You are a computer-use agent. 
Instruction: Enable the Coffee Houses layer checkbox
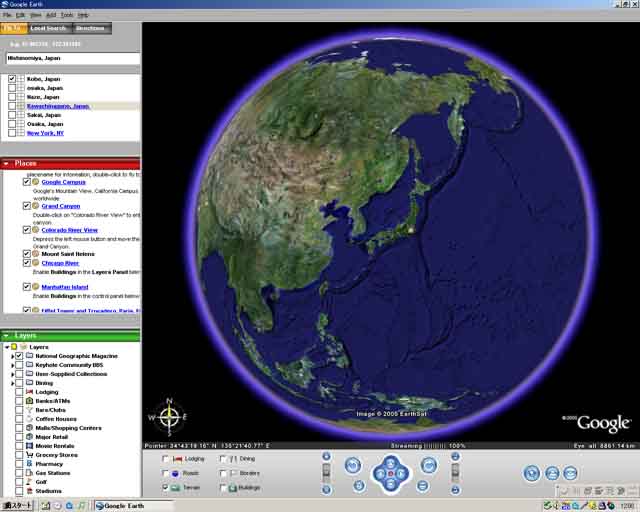(x=19, y=419)
